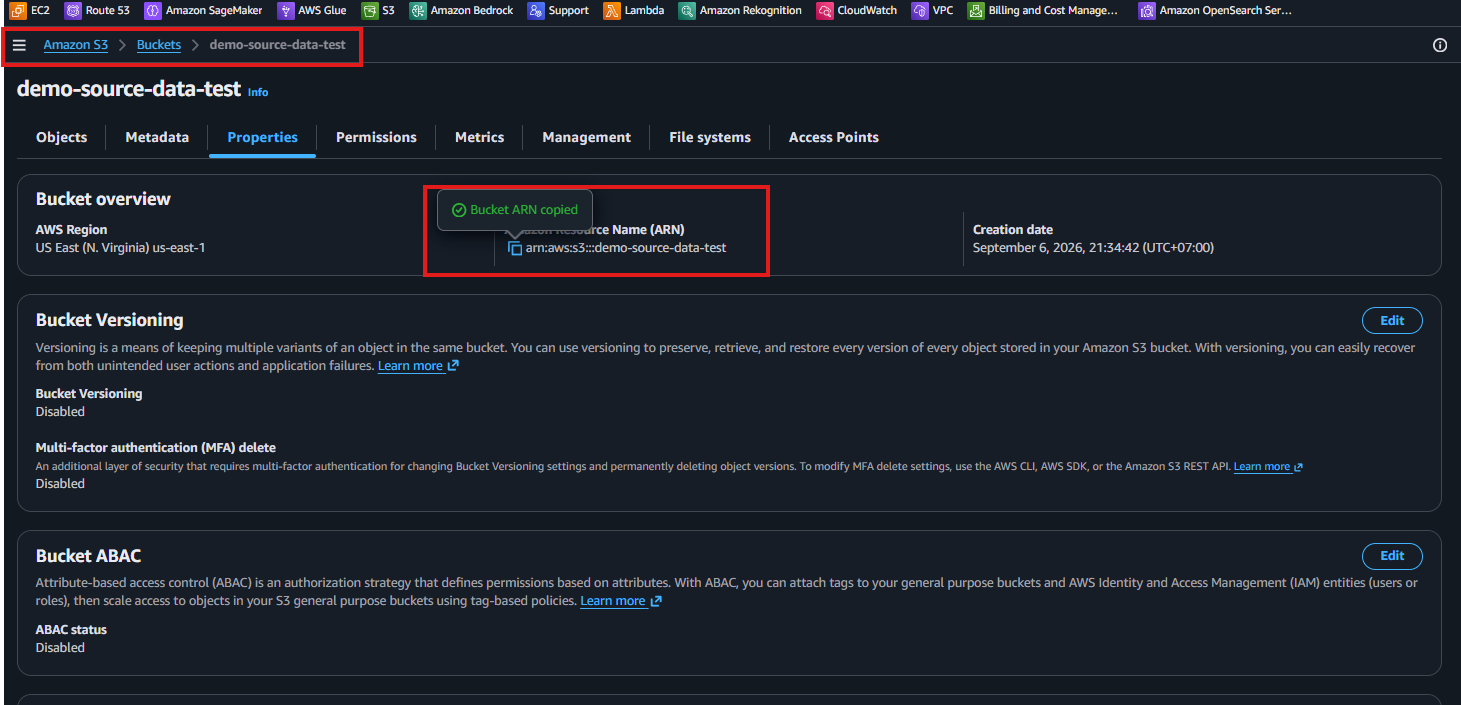The width and height of the screenshot is (1461, 705).
Task: Open Amazon SageMaker shortcut icon
Action: pyautogui.click(x=152, y=11)
